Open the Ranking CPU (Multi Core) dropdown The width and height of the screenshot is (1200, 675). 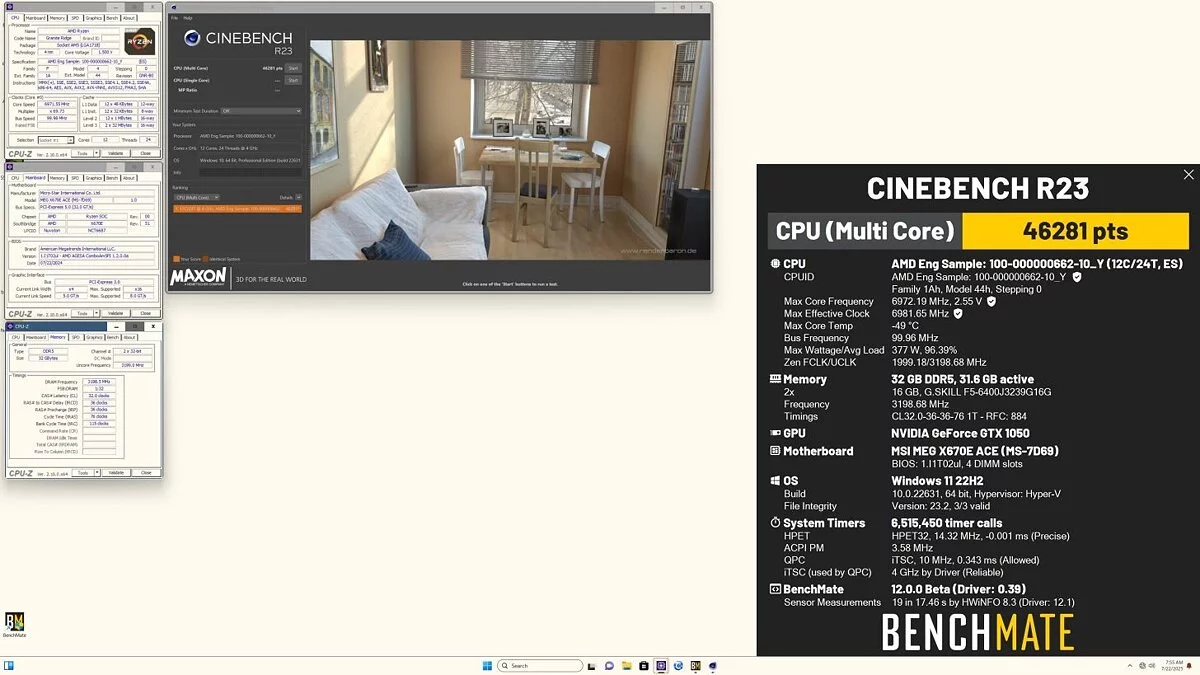click(196, 197)
